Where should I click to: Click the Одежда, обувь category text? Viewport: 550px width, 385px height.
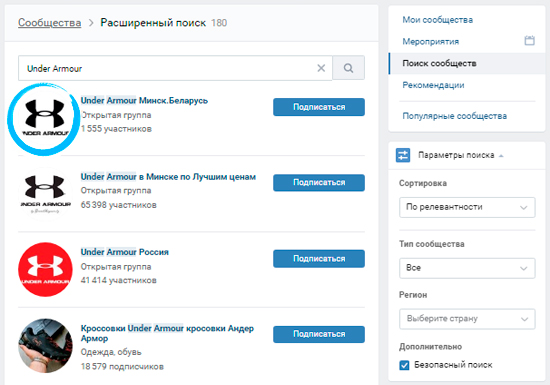click(111, 352)
